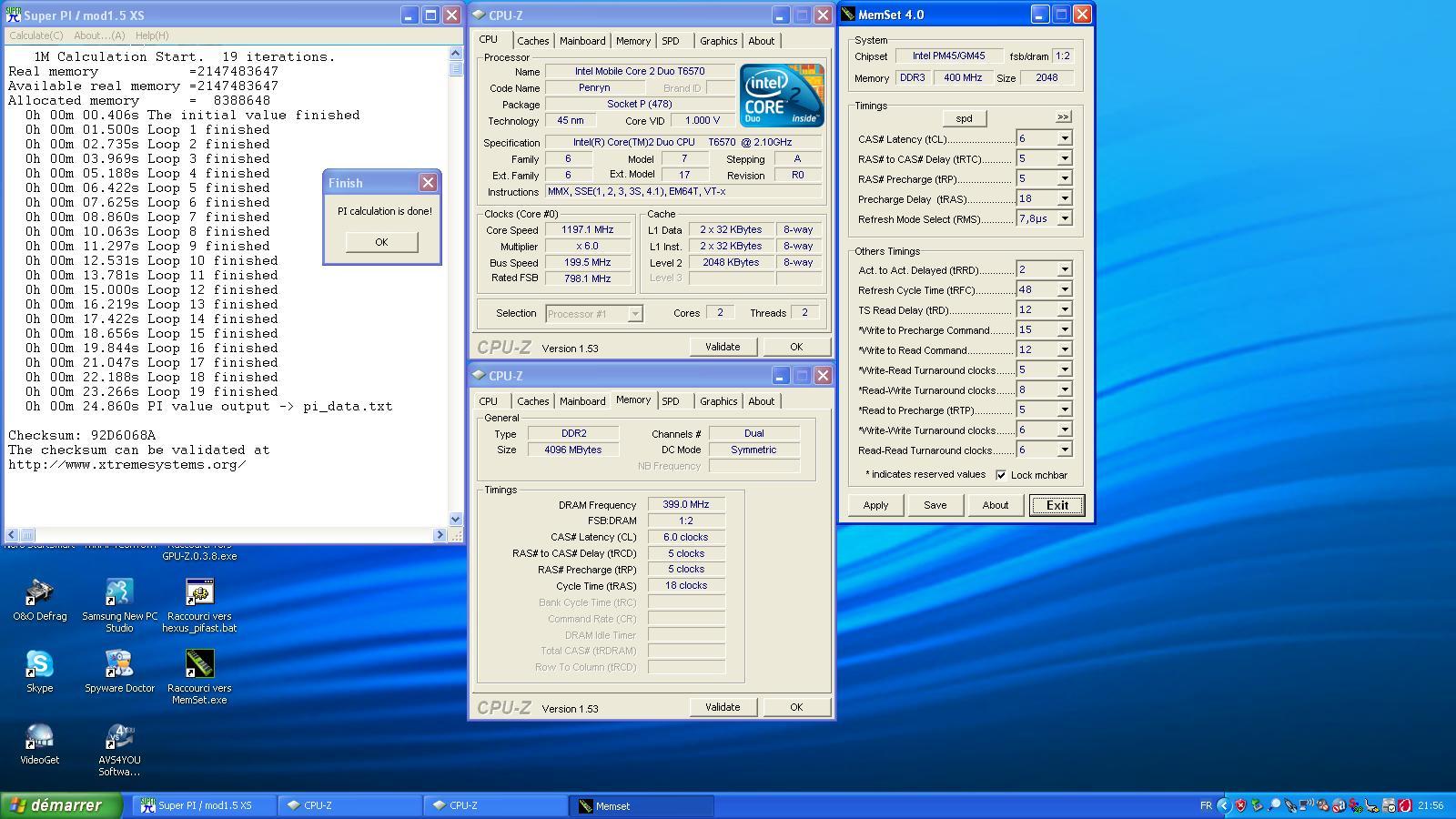
Task: Open the RAS# Precharge (tRP) dropdown in MemSet
Action: pos(1064,178)
